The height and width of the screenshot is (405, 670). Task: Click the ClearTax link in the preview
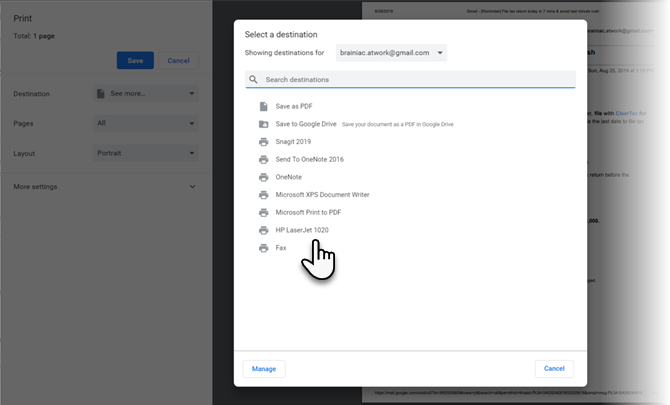pyautogui.click(x=626, y=113)
